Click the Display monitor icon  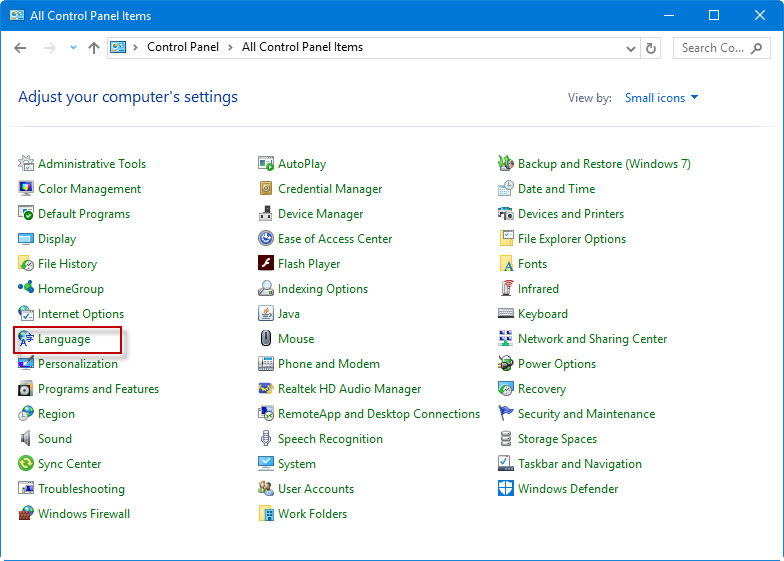coord(26,238)
